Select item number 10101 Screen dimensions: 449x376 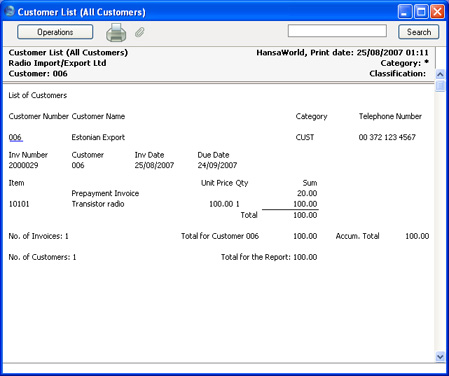tap(19, 204)
